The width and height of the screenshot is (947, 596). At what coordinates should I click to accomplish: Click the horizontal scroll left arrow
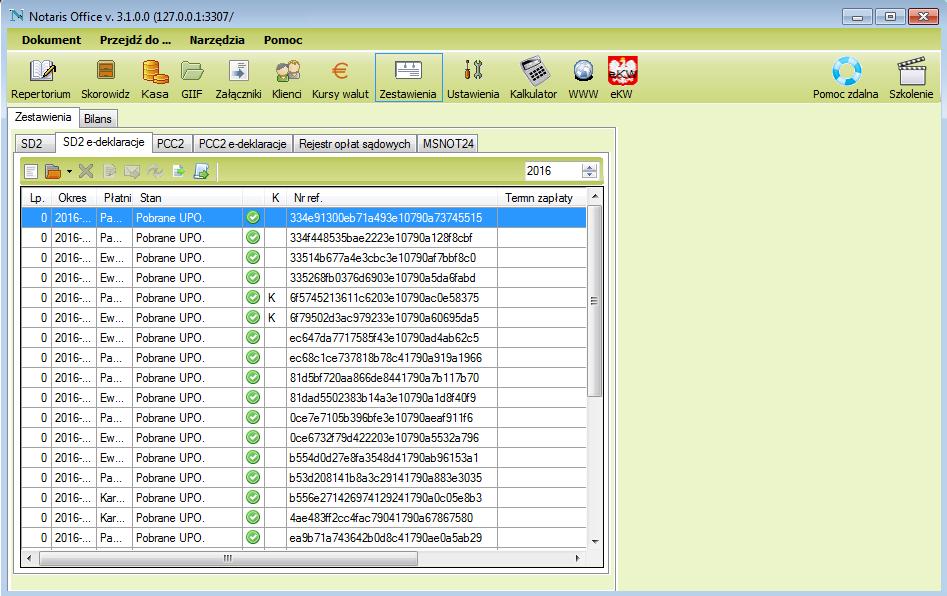[29, 558]
